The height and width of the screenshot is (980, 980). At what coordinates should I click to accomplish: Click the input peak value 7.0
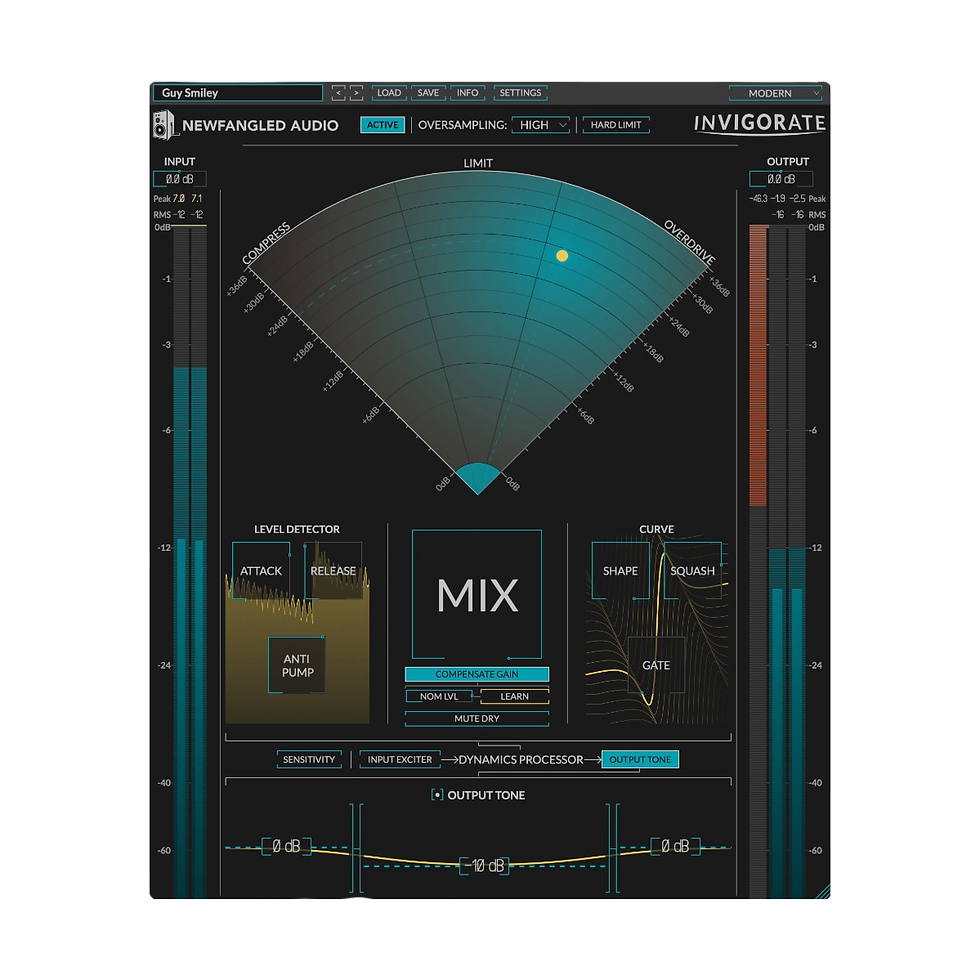(179, 199)
